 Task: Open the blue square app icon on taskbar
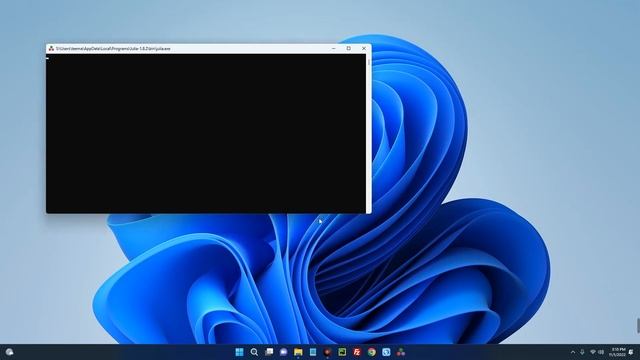click(x=387, y=352)
